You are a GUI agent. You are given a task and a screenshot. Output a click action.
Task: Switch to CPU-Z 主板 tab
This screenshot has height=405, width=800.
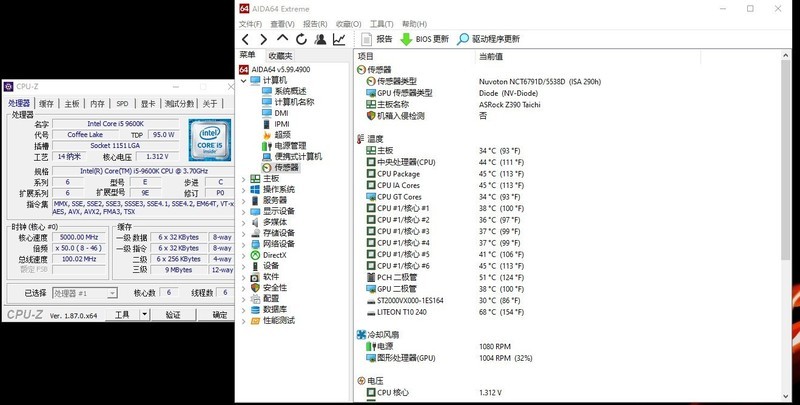click(72, 104)
